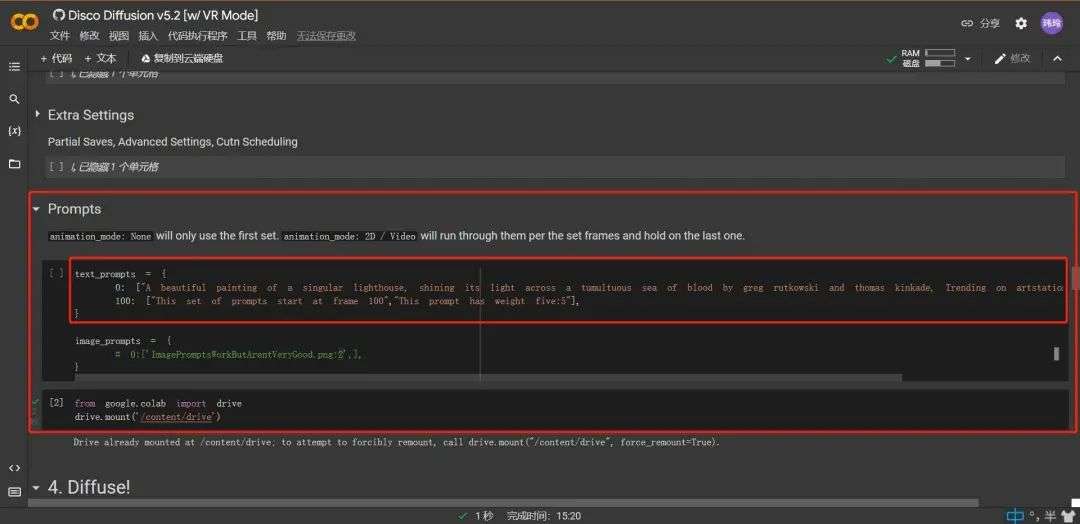Image resolution: width=1080 pixels, height=524 pixels.
Task: Expand the Extra Settings section
Action: [37, 114]
